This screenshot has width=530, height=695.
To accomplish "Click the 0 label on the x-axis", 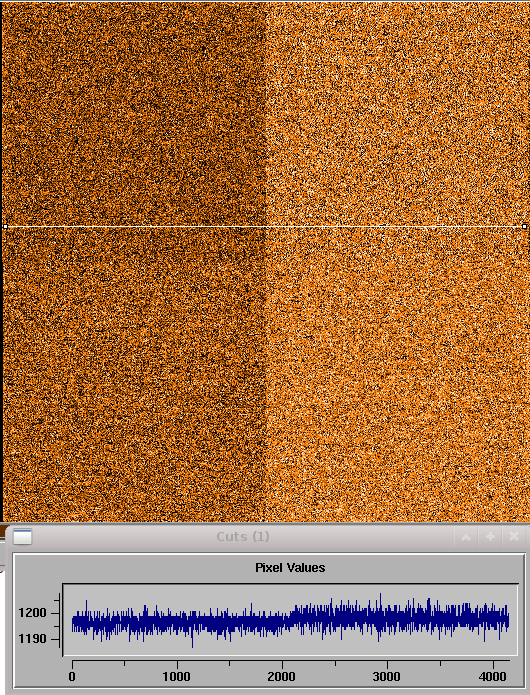I will 72,676.
